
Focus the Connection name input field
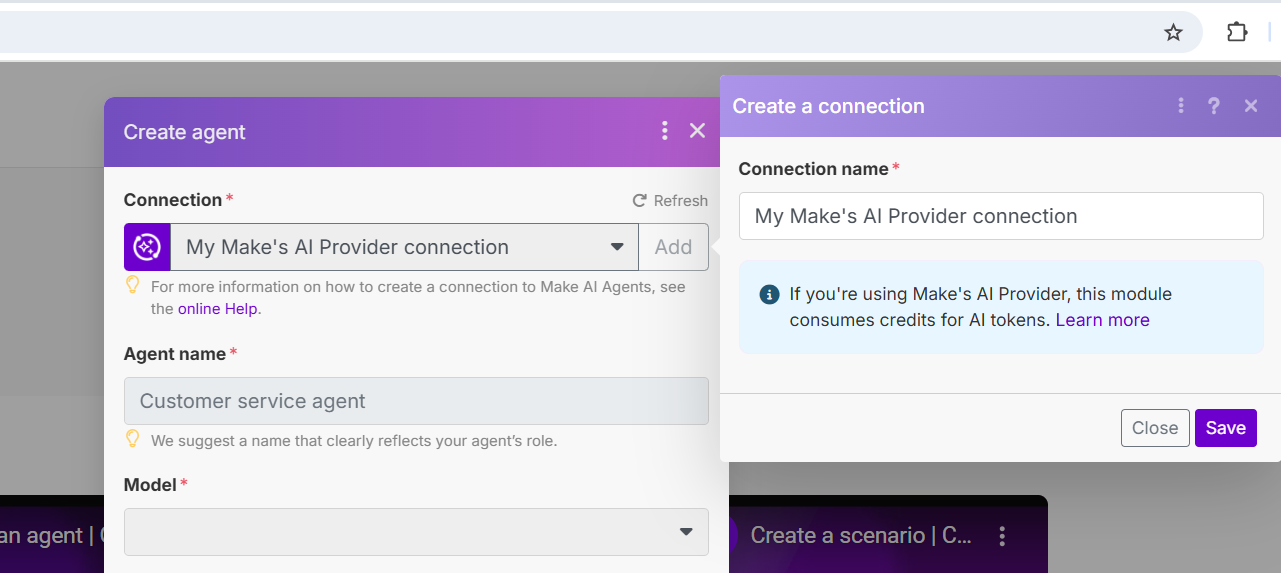click(1001, 216)
